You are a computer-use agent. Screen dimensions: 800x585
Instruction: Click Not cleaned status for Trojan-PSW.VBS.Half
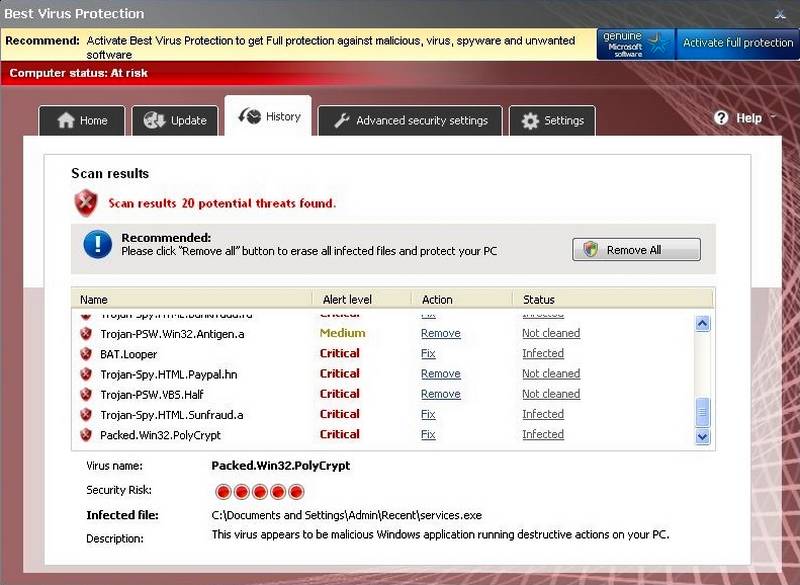tap(551, 394)
